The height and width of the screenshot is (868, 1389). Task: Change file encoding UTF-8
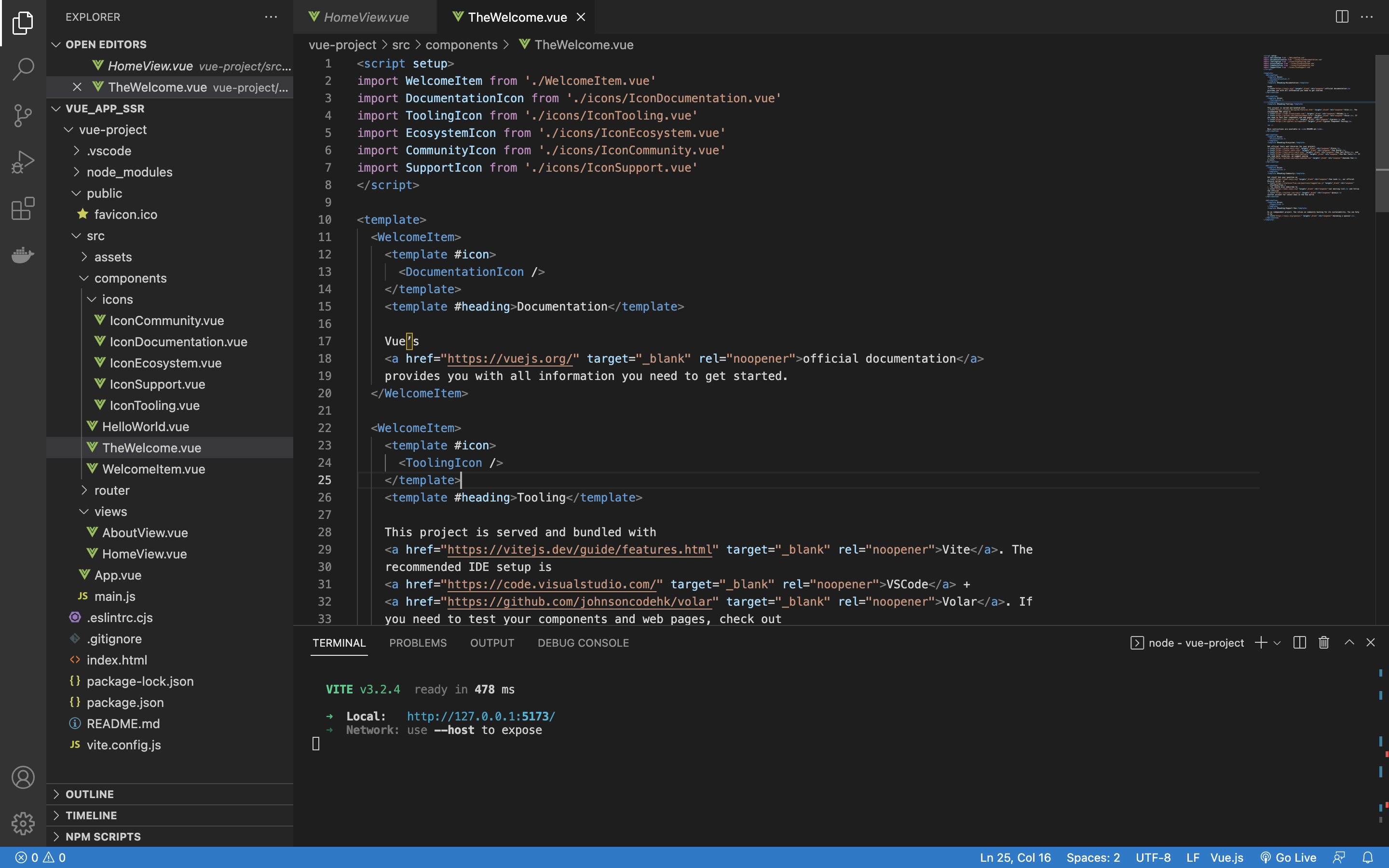(x=1153, y=857)
